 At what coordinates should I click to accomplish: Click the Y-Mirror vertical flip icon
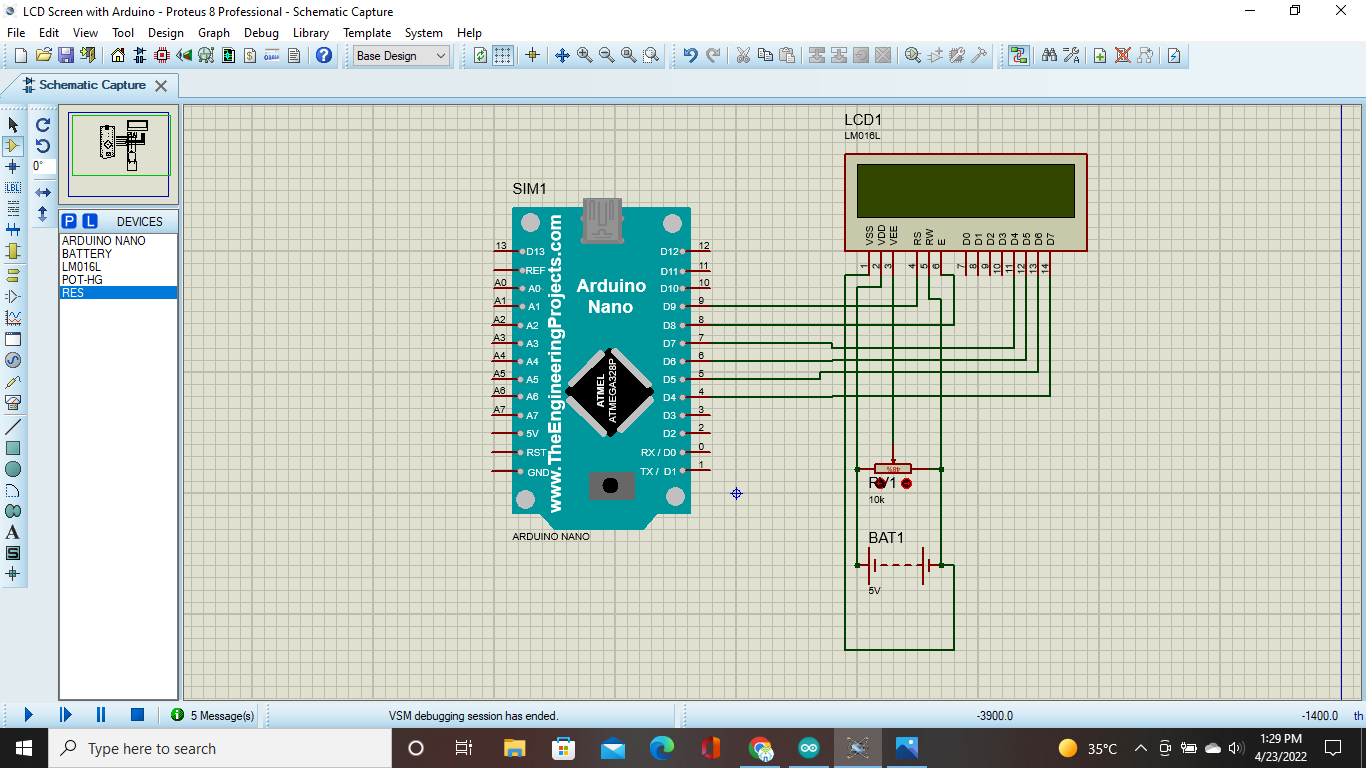(x=43, y=213)
